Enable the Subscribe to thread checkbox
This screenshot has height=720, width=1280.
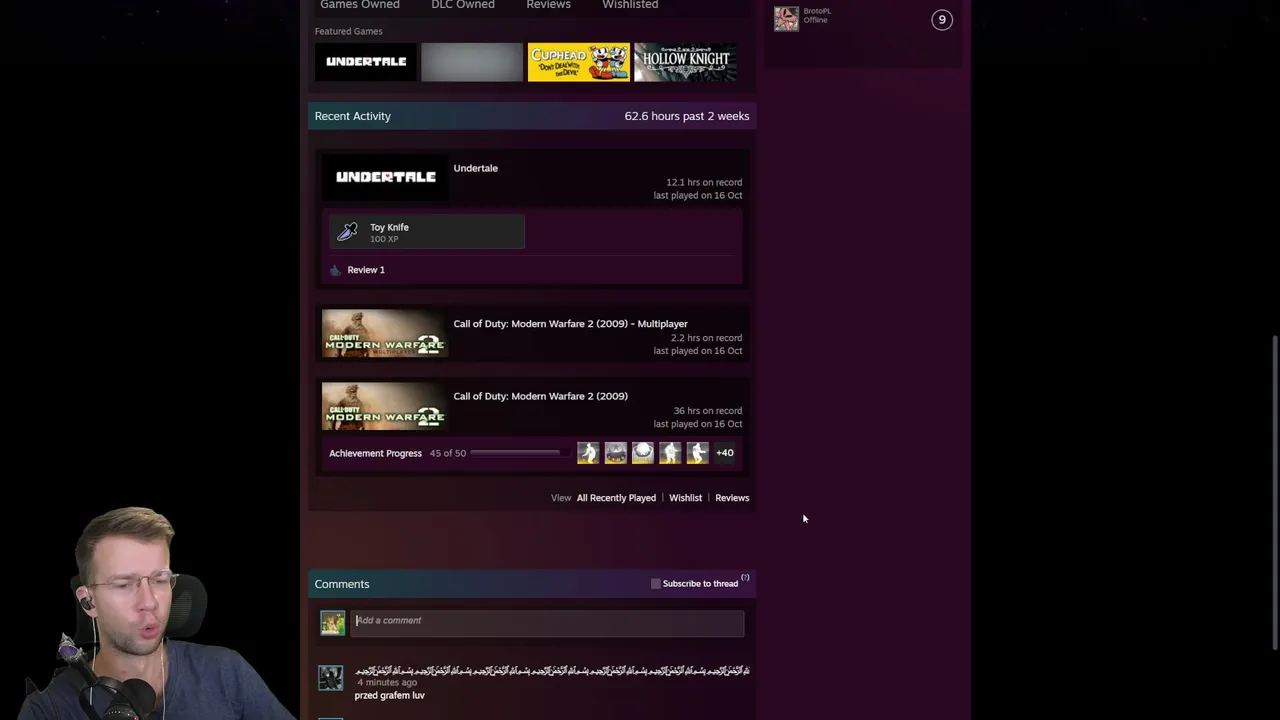point(656,584)
